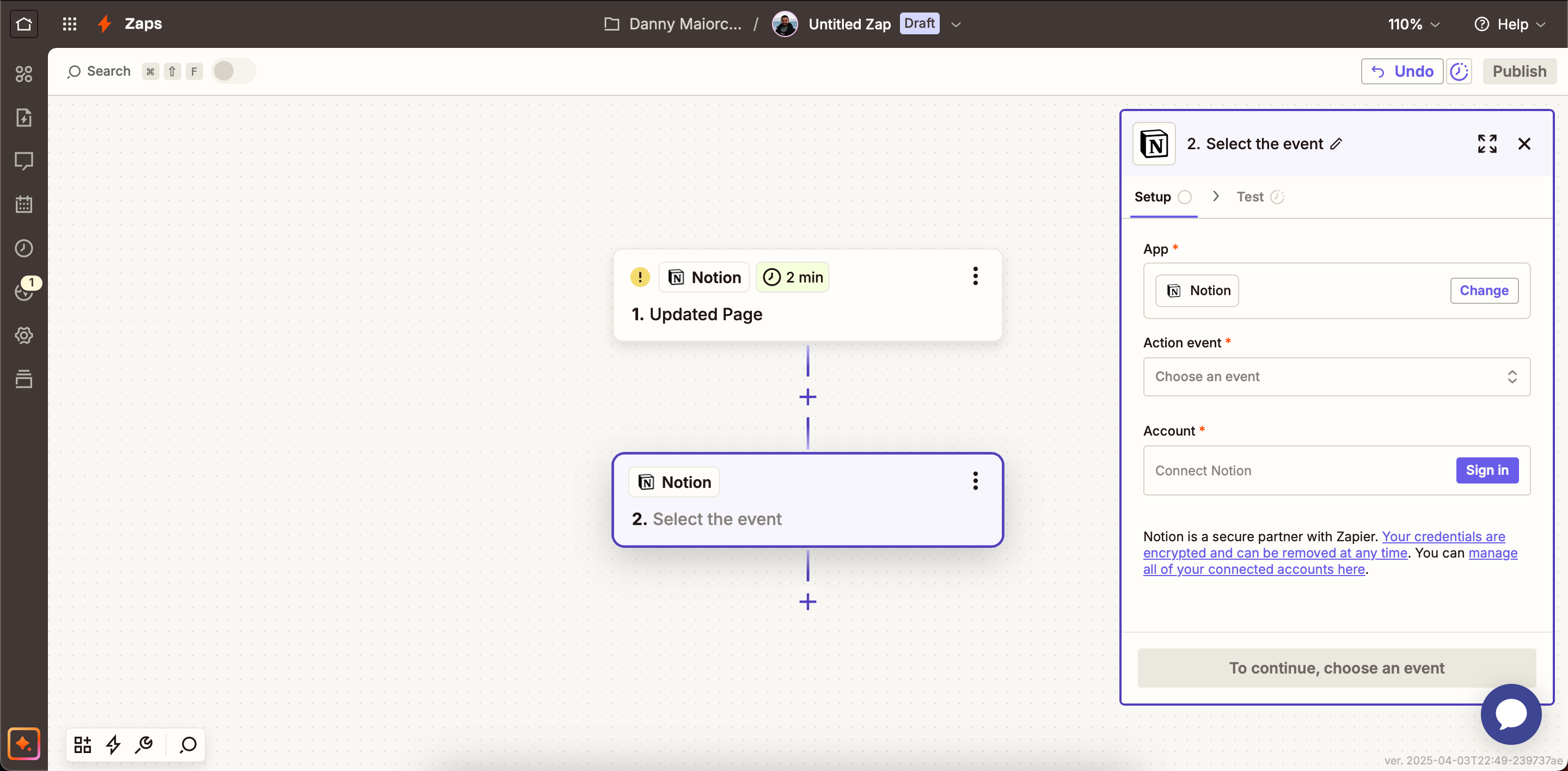1568x771 pixels.
Task: Click the wrench tool in bottom toolbar
Action: pyautogui.click(x=144, y=744)
